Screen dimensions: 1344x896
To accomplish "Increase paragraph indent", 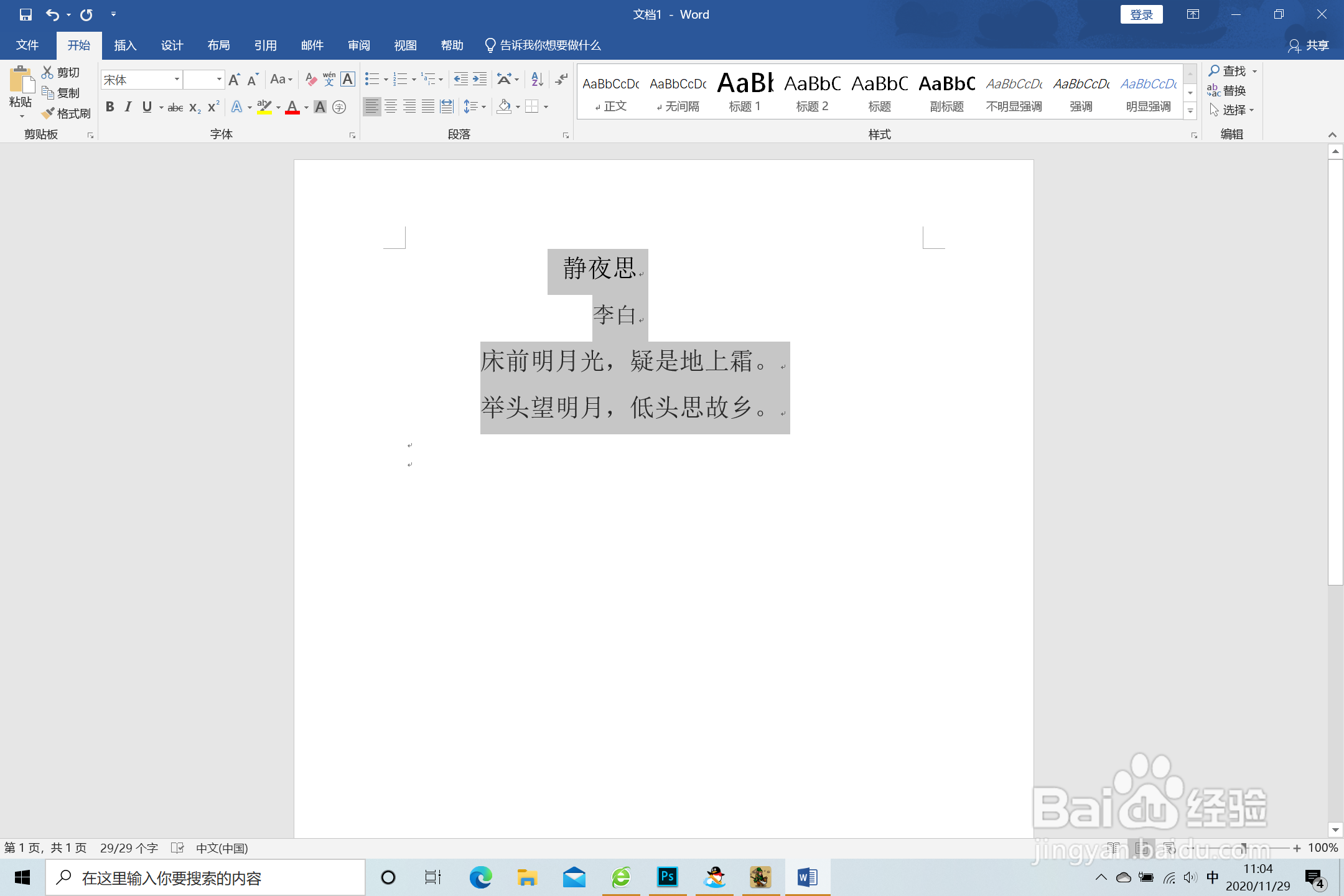I will coord(480,79).
